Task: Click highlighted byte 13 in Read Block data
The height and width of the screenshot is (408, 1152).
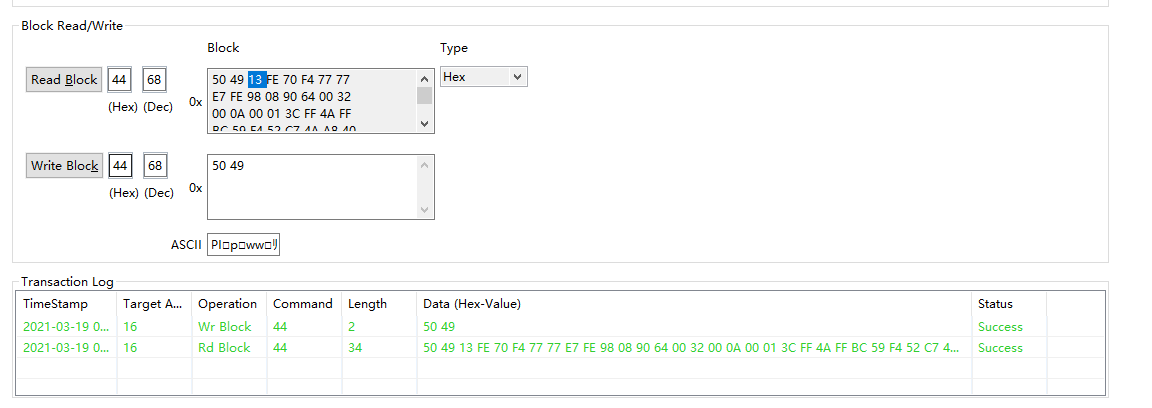Action: point(256,80)
